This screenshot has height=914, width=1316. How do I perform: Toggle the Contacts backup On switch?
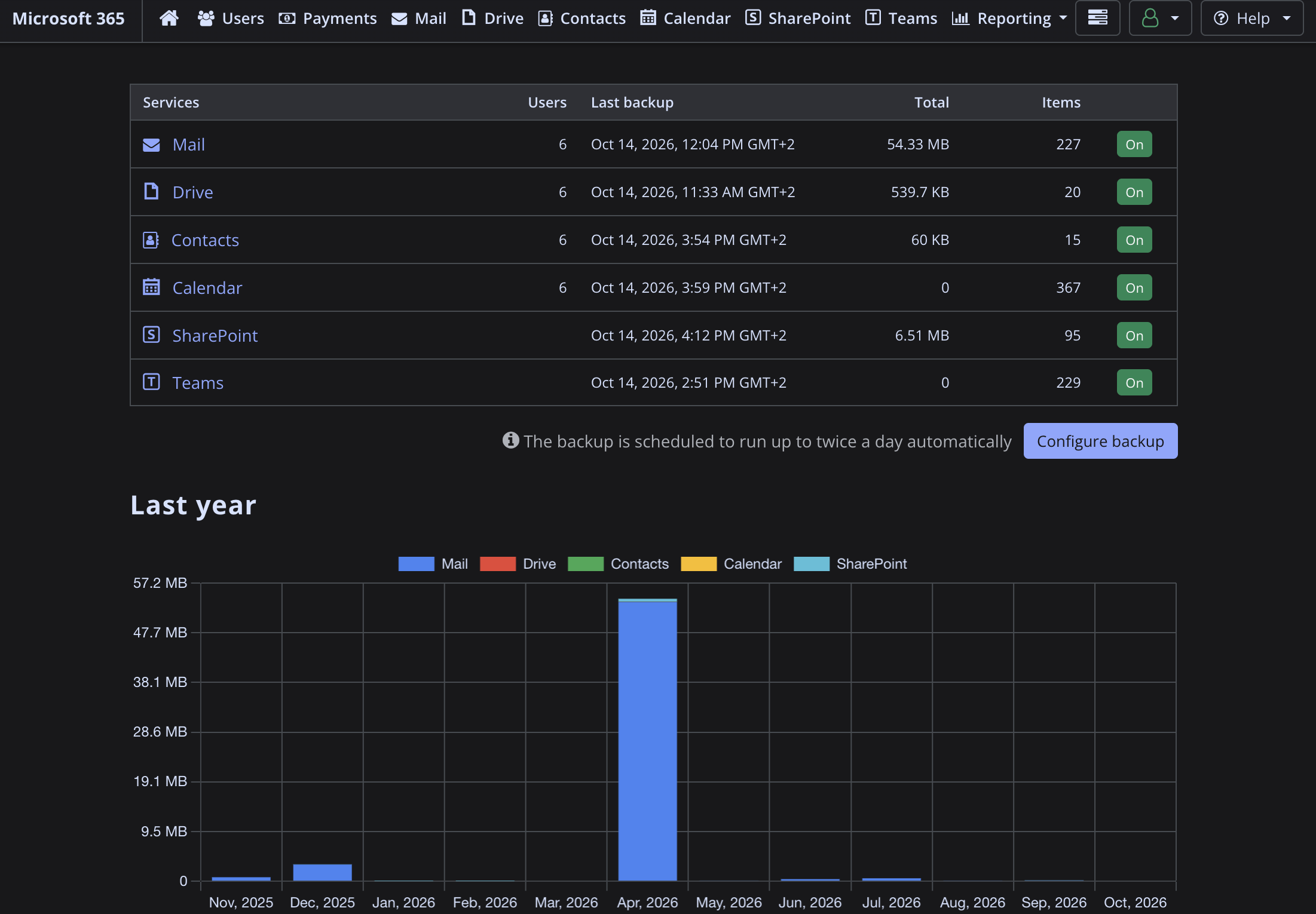(x=1134, y=240)
